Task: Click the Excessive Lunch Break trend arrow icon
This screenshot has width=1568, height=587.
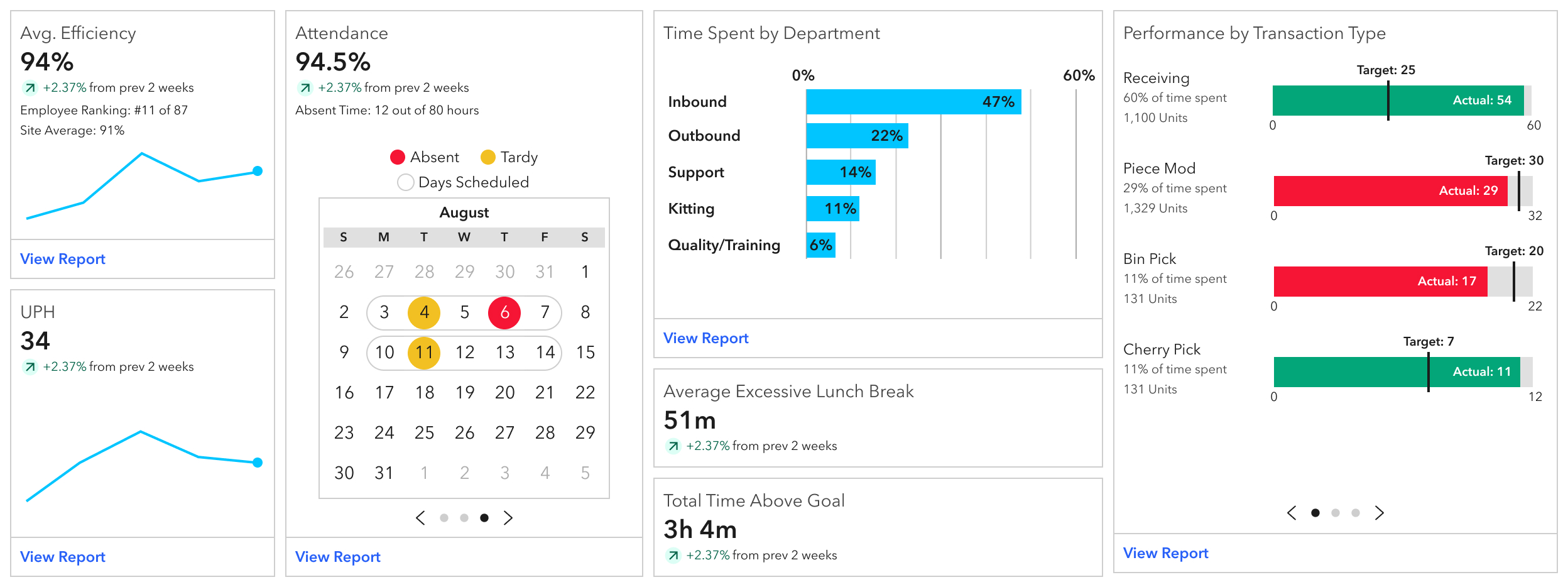Action: [x=673, y=446]
